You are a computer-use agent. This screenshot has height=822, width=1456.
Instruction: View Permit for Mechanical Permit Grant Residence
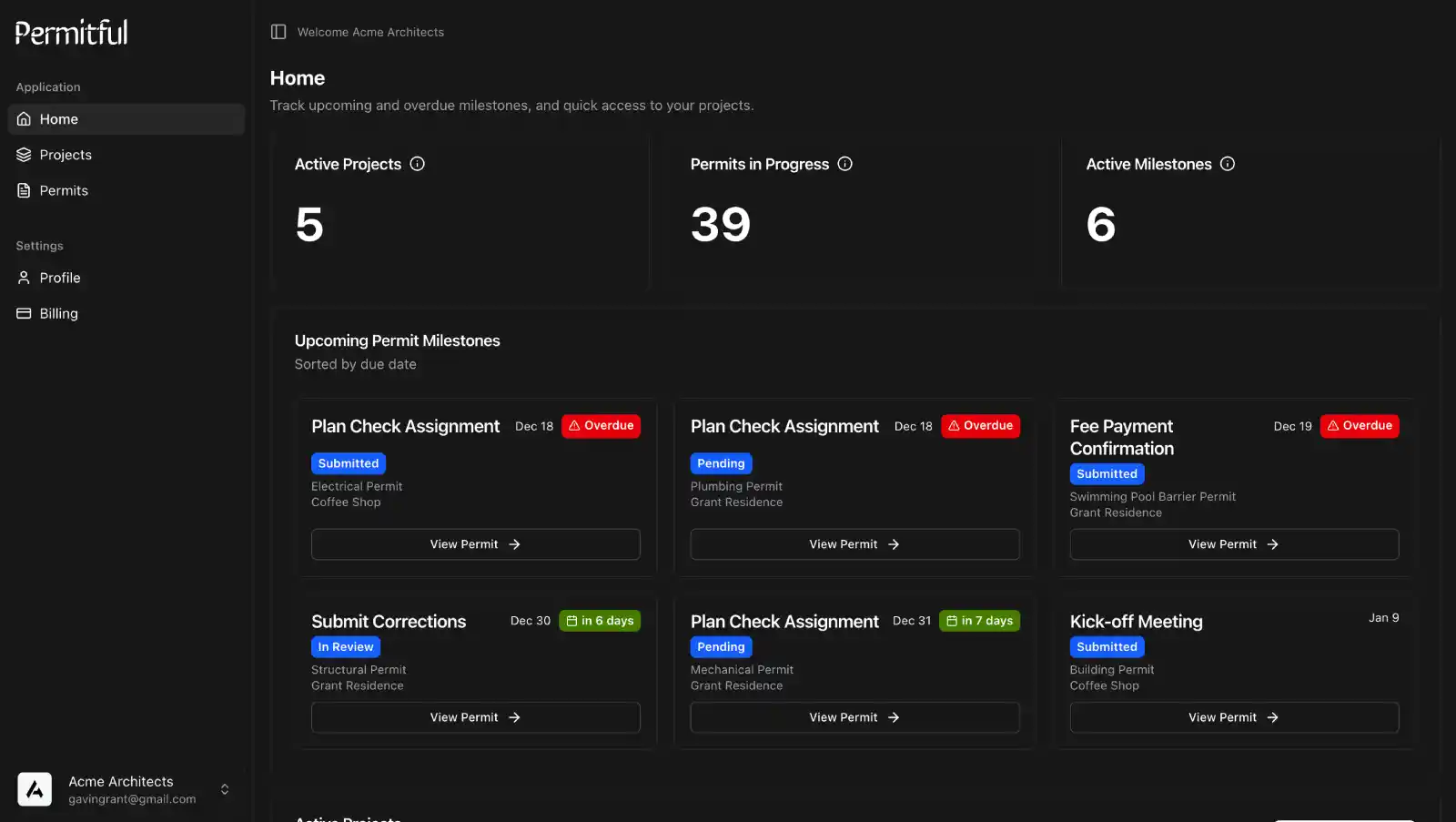854,717
